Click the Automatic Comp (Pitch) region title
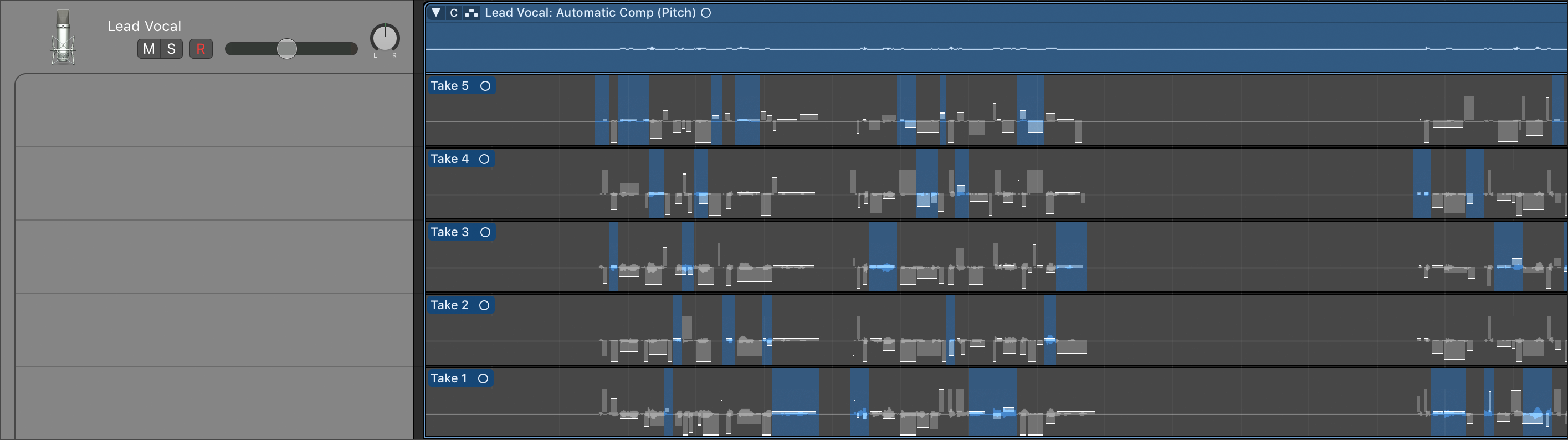1568x440 pixels. [589, 13]
